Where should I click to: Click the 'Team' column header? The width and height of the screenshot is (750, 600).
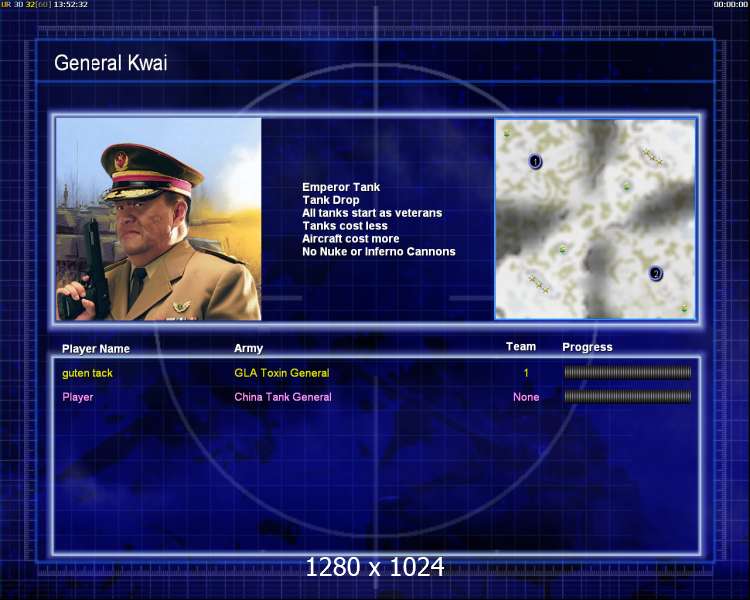521,347
